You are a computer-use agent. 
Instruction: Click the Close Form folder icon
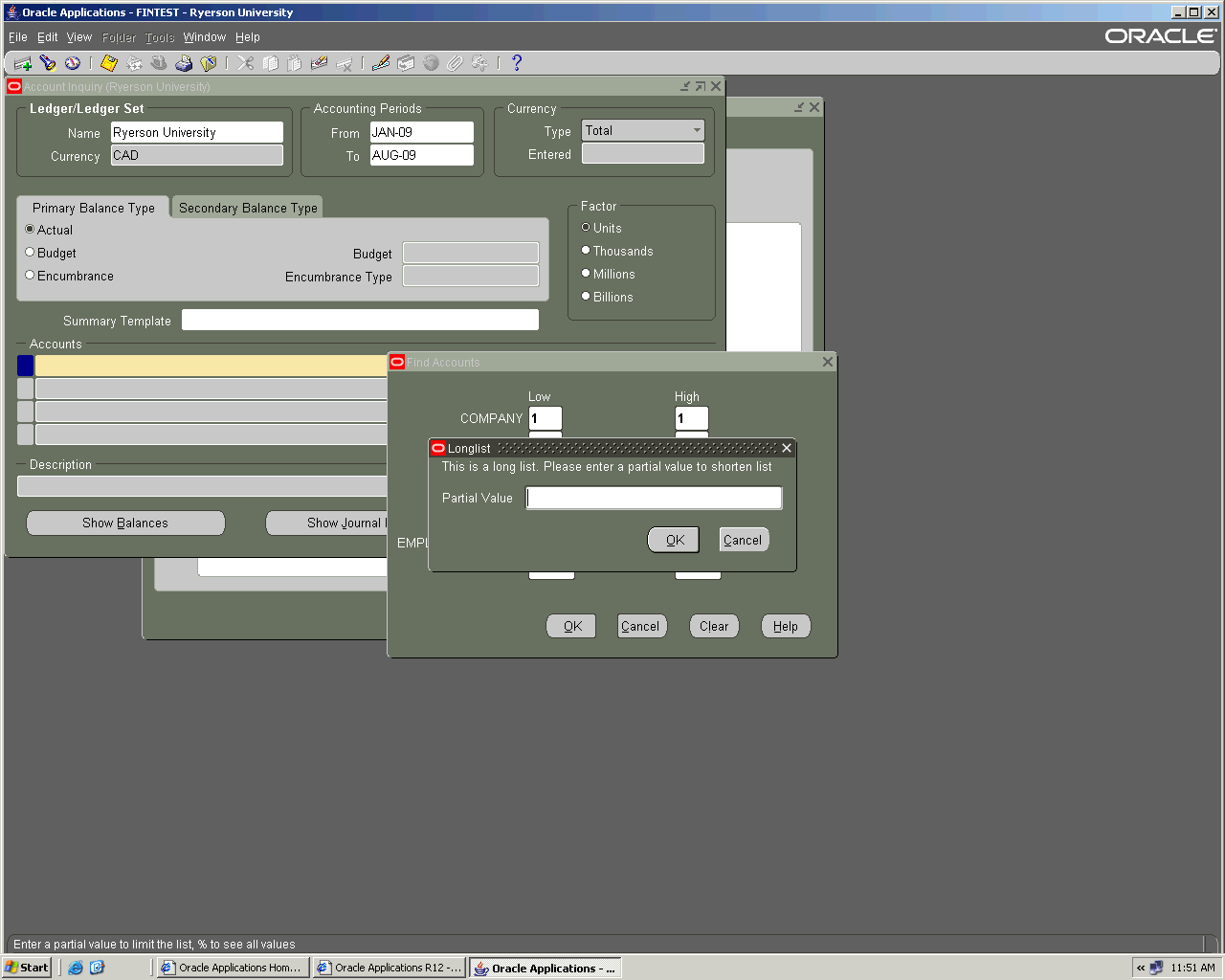(209, 63)
